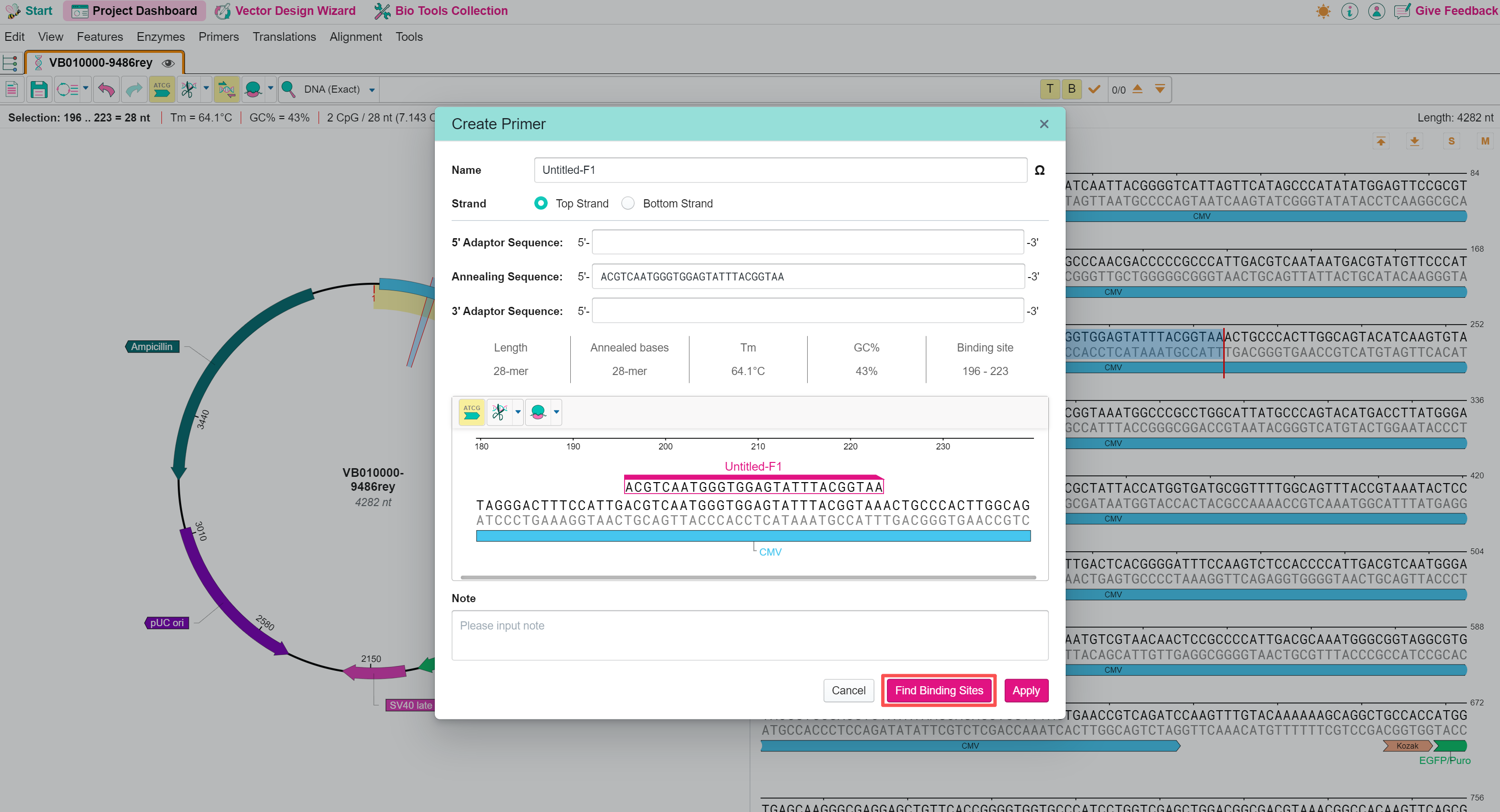Click the Find Binding Sites button

coord(939,691)
